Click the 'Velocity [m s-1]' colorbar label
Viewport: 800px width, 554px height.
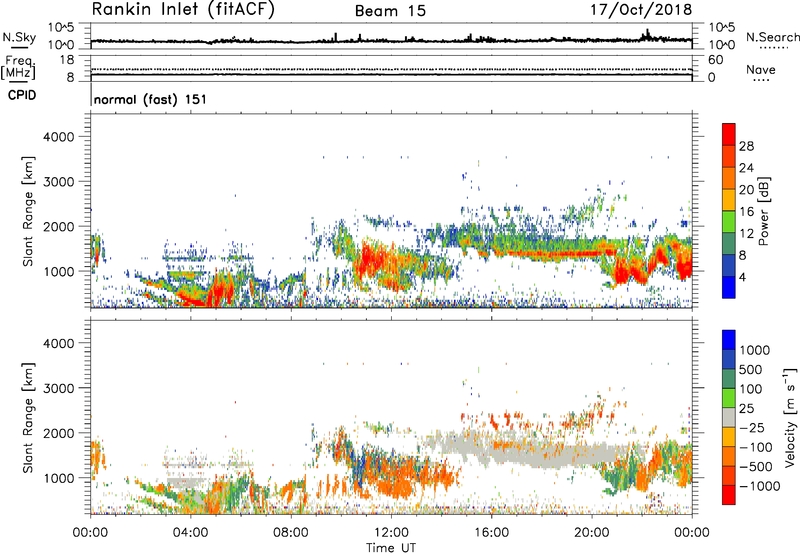(x=789, y=417)
